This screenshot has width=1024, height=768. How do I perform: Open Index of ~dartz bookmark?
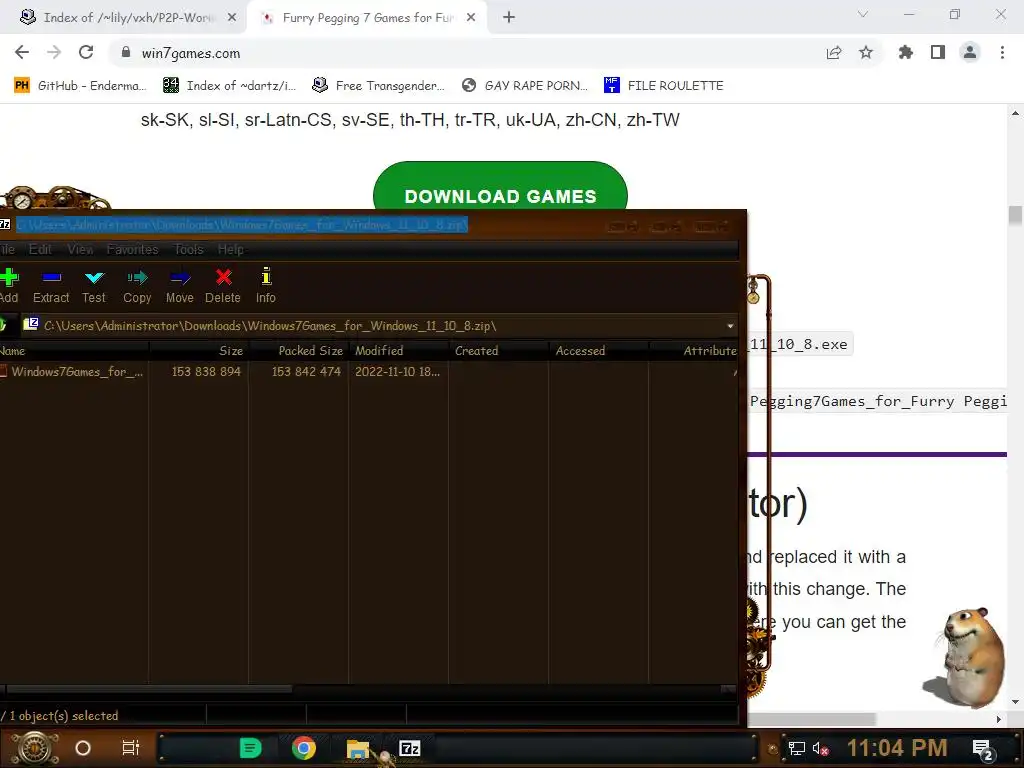pos(229,86)
